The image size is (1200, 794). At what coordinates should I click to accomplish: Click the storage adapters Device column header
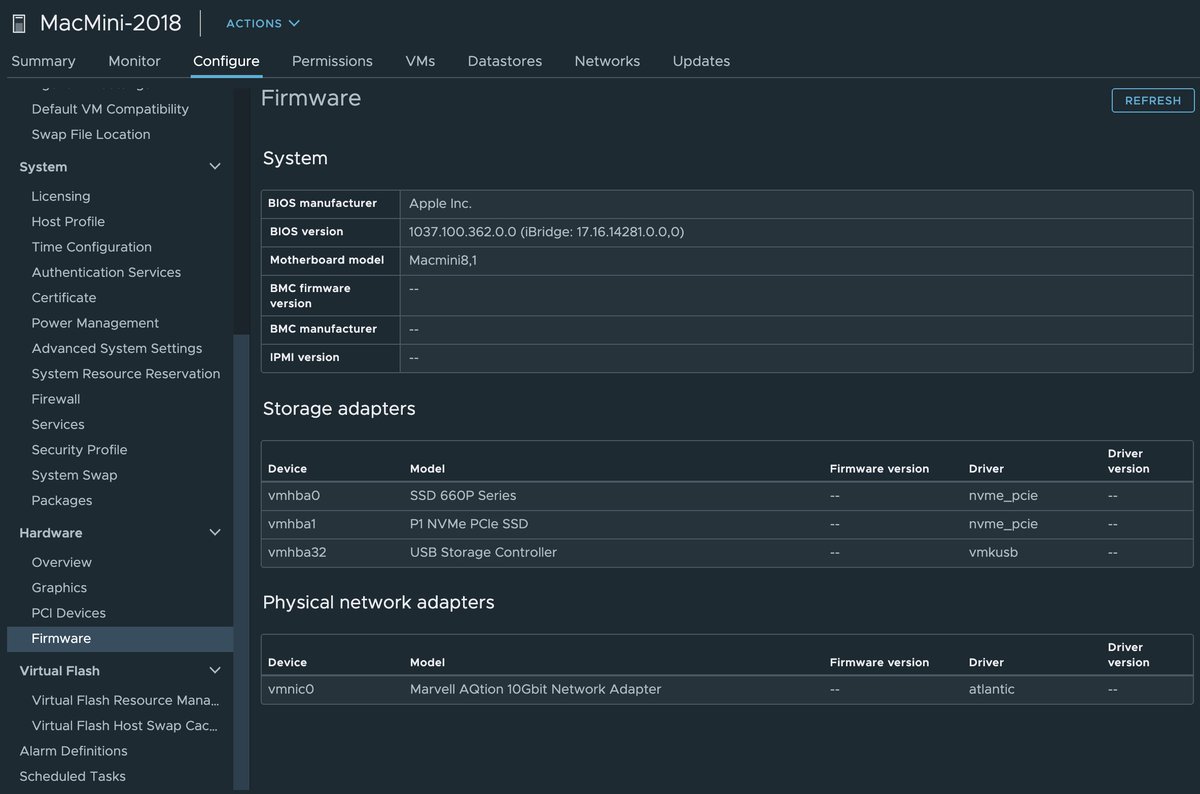287,468
